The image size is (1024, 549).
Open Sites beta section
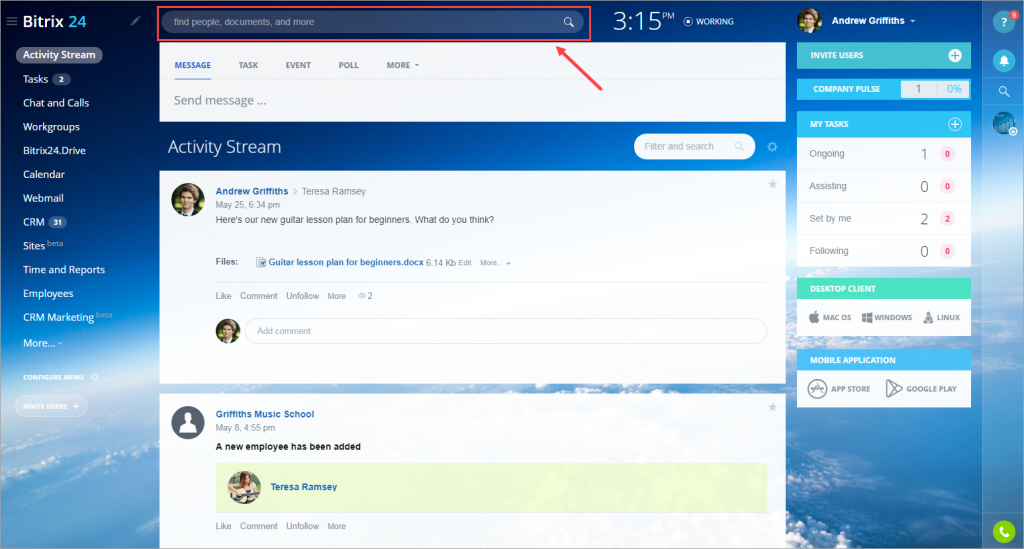[42, 245]
